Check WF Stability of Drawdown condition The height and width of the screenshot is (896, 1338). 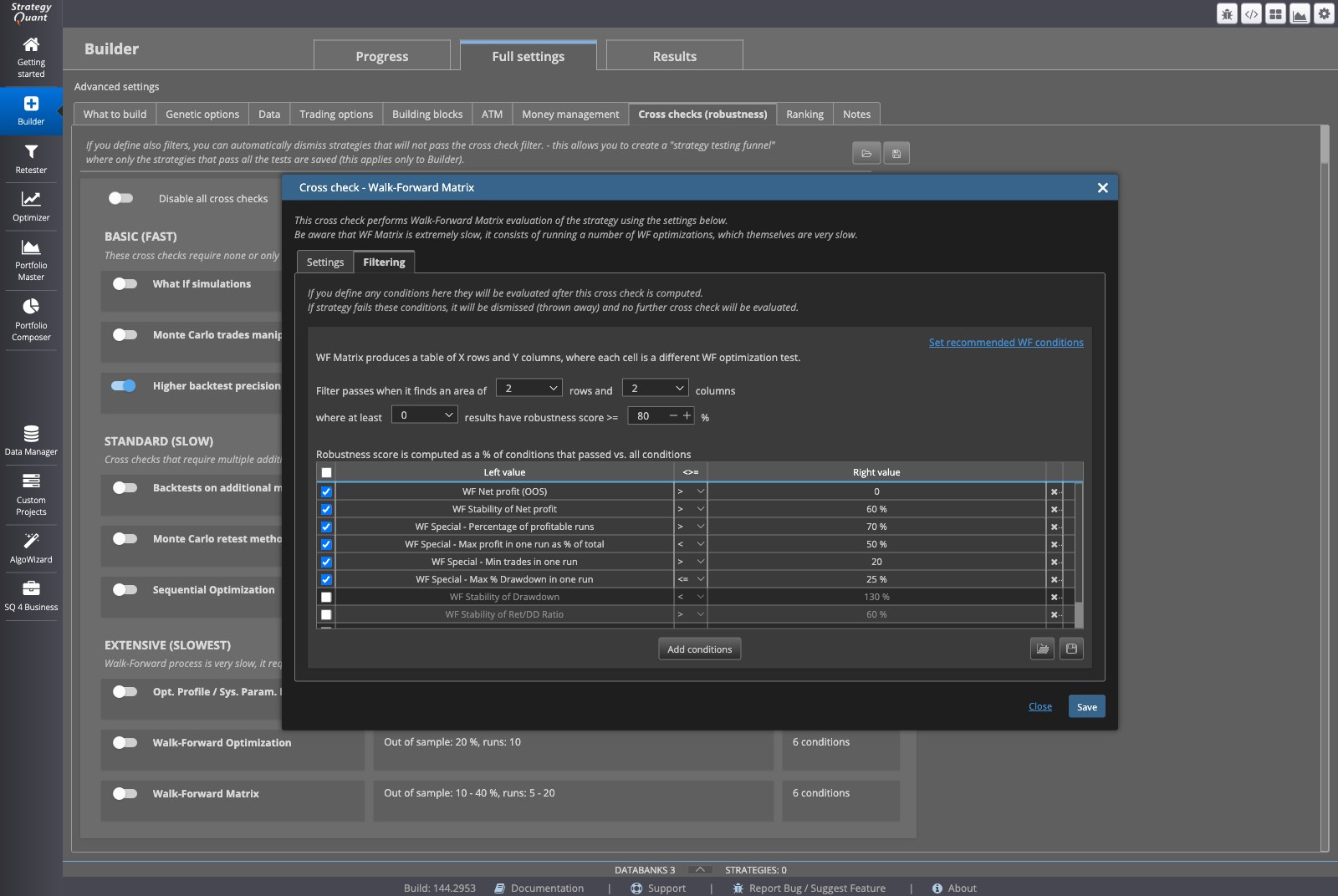326,597
